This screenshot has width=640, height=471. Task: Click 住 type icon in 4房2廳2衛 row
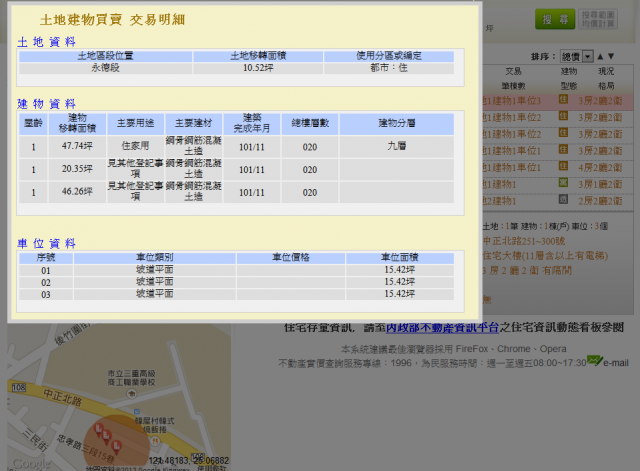click(563, 166)
